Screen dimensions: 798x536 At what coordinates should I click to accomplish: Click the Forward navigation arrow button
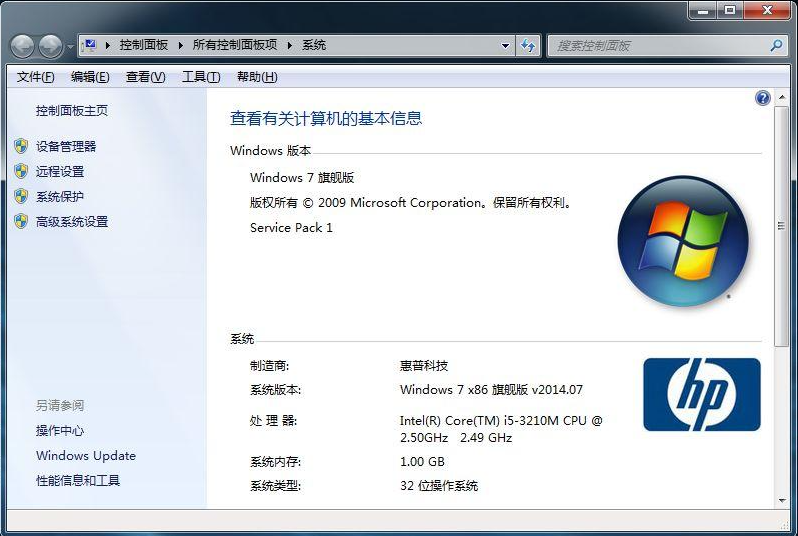coord(50,46)
